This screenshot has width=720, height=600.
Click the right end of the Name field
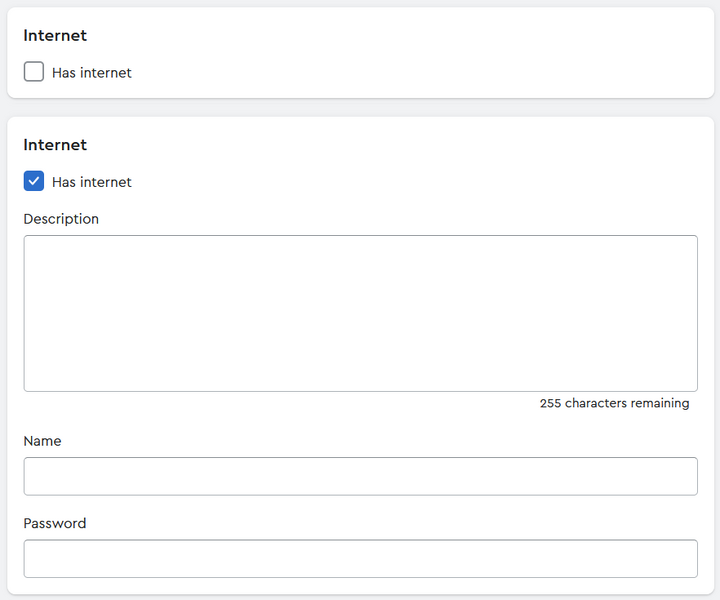(x=680, y=476)
